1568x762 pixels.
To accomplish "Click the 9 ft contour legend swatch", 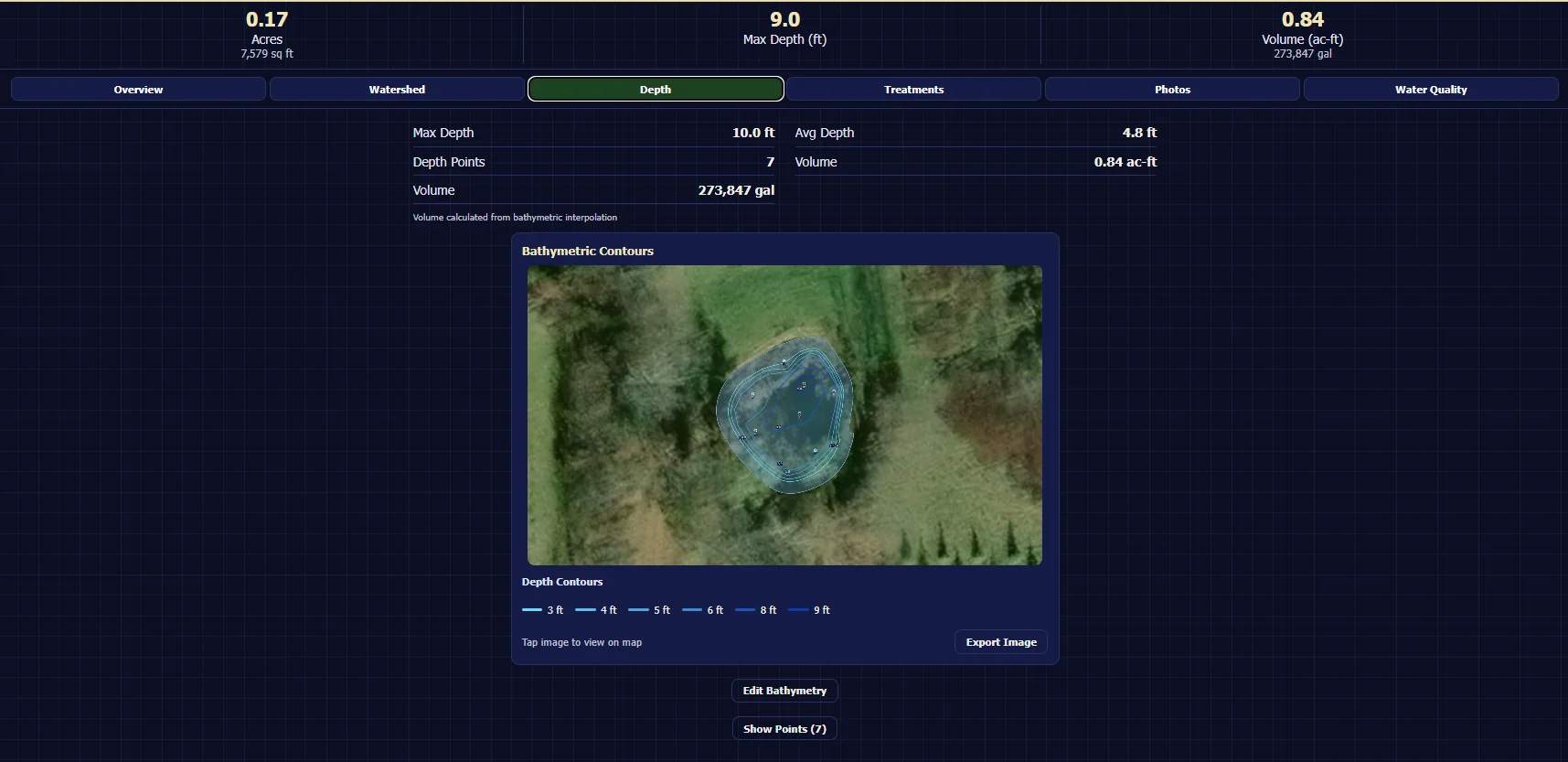I will [x=798, y=610].
